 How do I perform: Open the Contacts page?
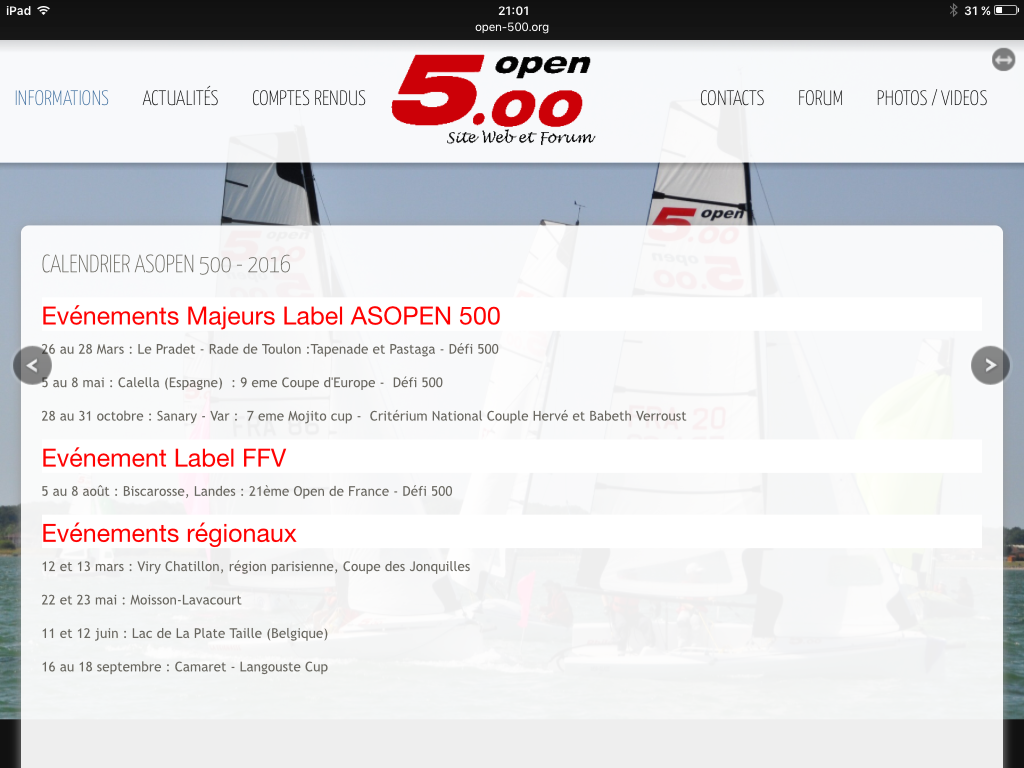pos(732,98)
